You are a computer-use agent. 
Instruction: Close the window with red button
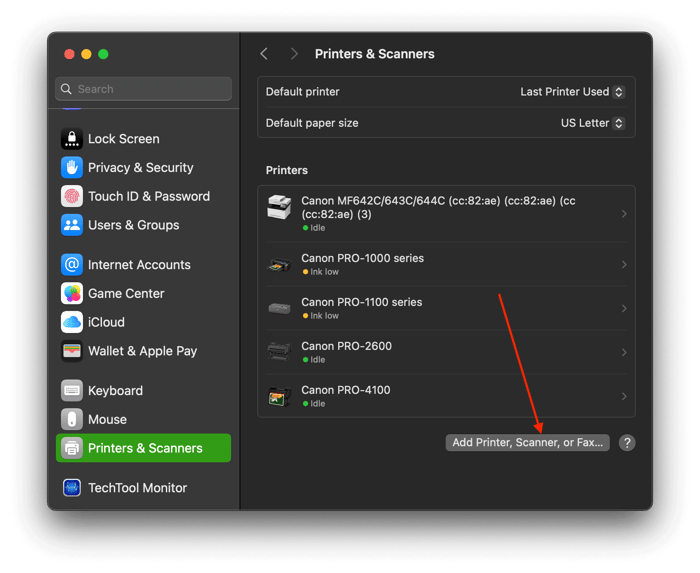tap(69, 54)
